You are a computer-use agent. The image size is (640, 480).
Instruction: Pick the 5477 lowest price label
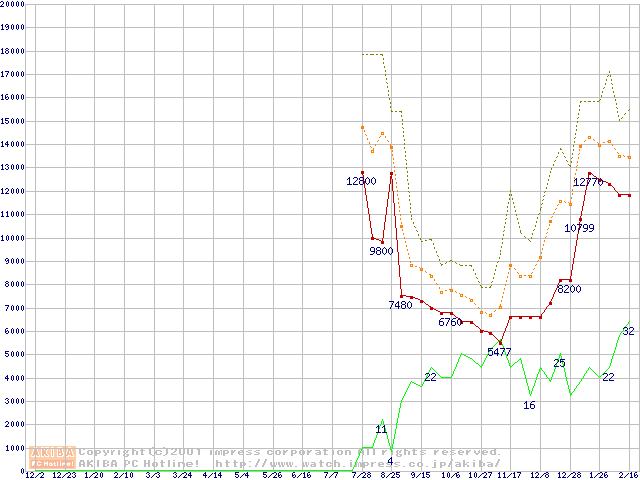(499, 352)
